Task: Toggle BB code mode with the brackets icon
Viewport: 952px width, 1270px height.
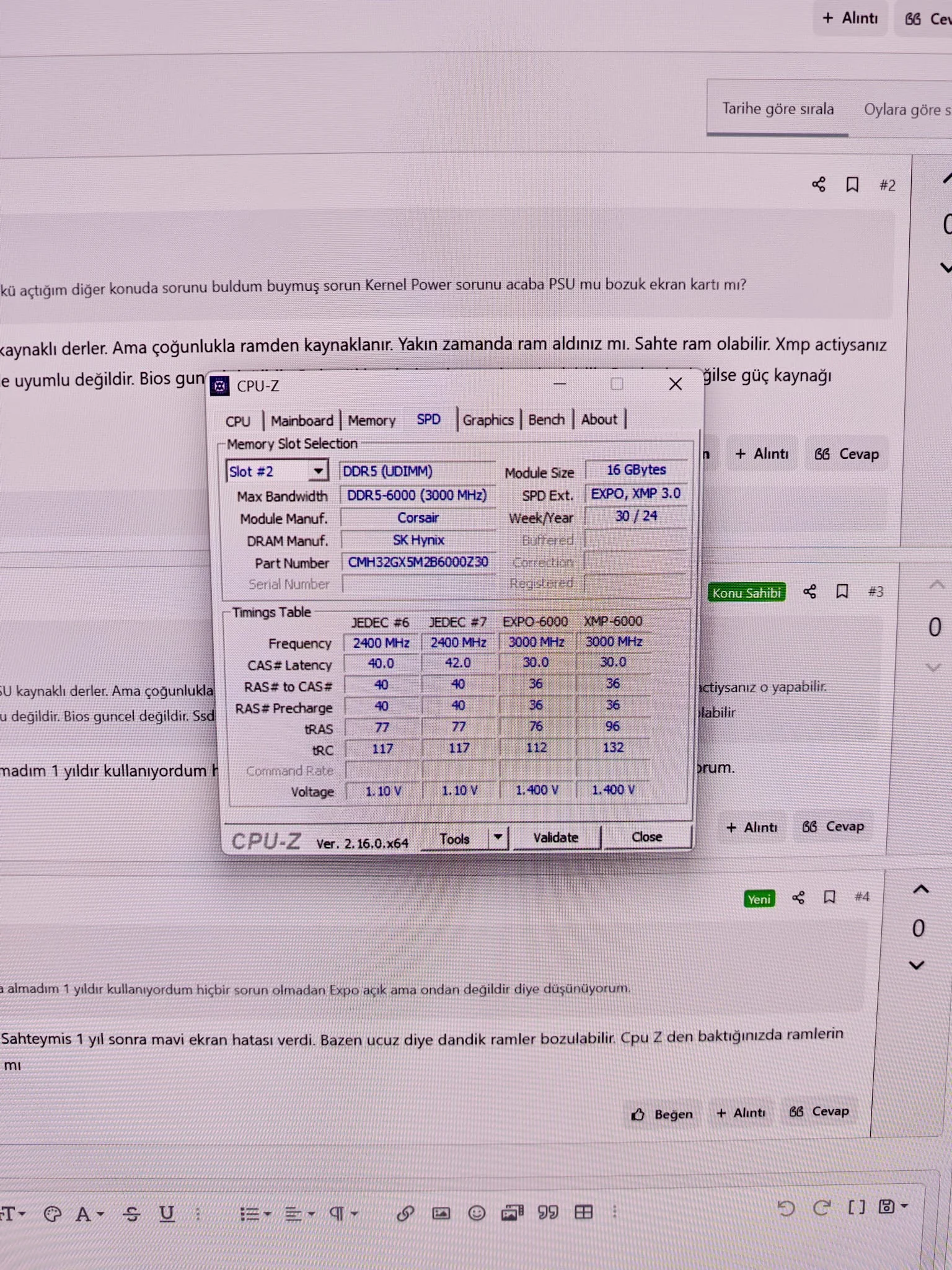Action: (857, 1207)
